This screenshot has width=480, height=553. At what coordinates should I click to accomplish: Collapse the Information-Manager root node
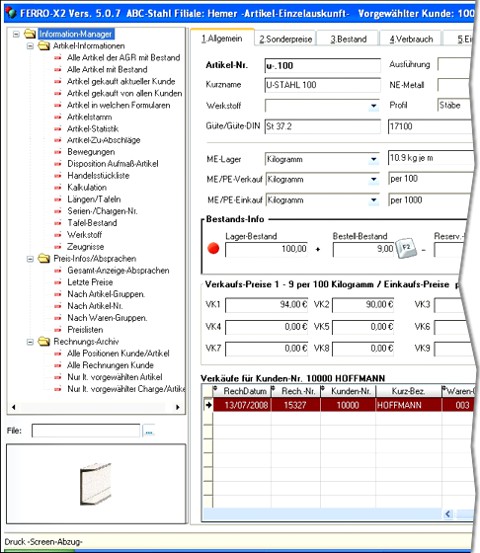click(16, 34)
